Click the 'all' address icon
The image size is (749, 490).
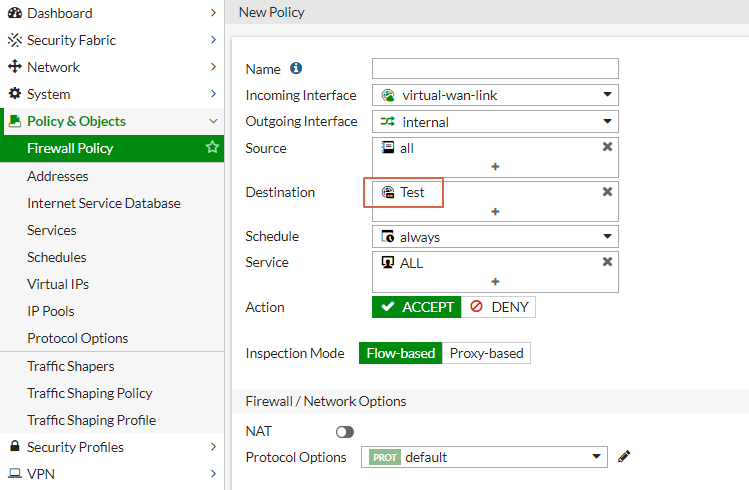(388, 147)
